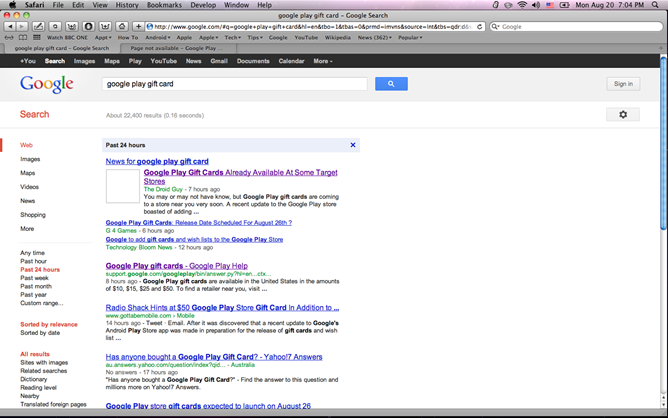Screen dimensions: 668x418
Task: Select the Any time filter
Action: (x=32, y=253)
